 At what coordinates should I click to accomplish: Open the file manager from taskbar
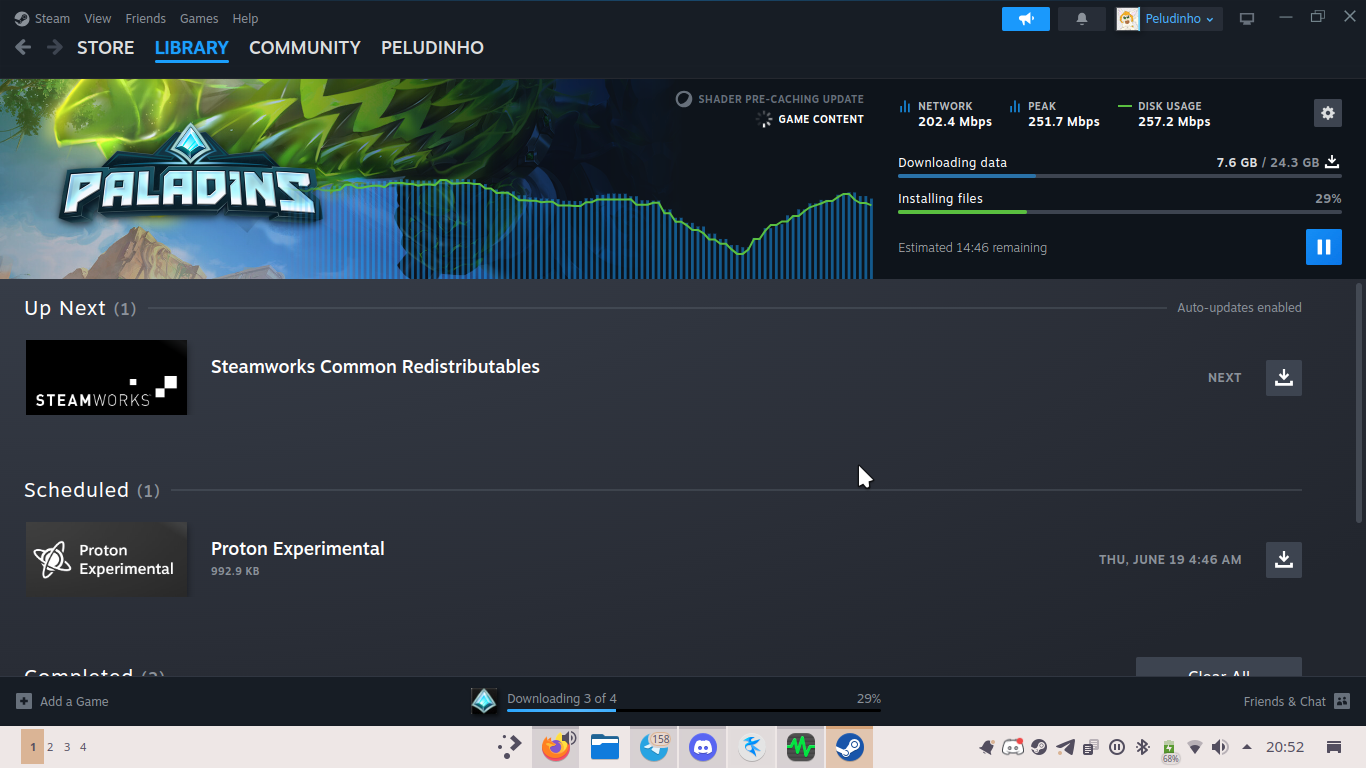605,747
